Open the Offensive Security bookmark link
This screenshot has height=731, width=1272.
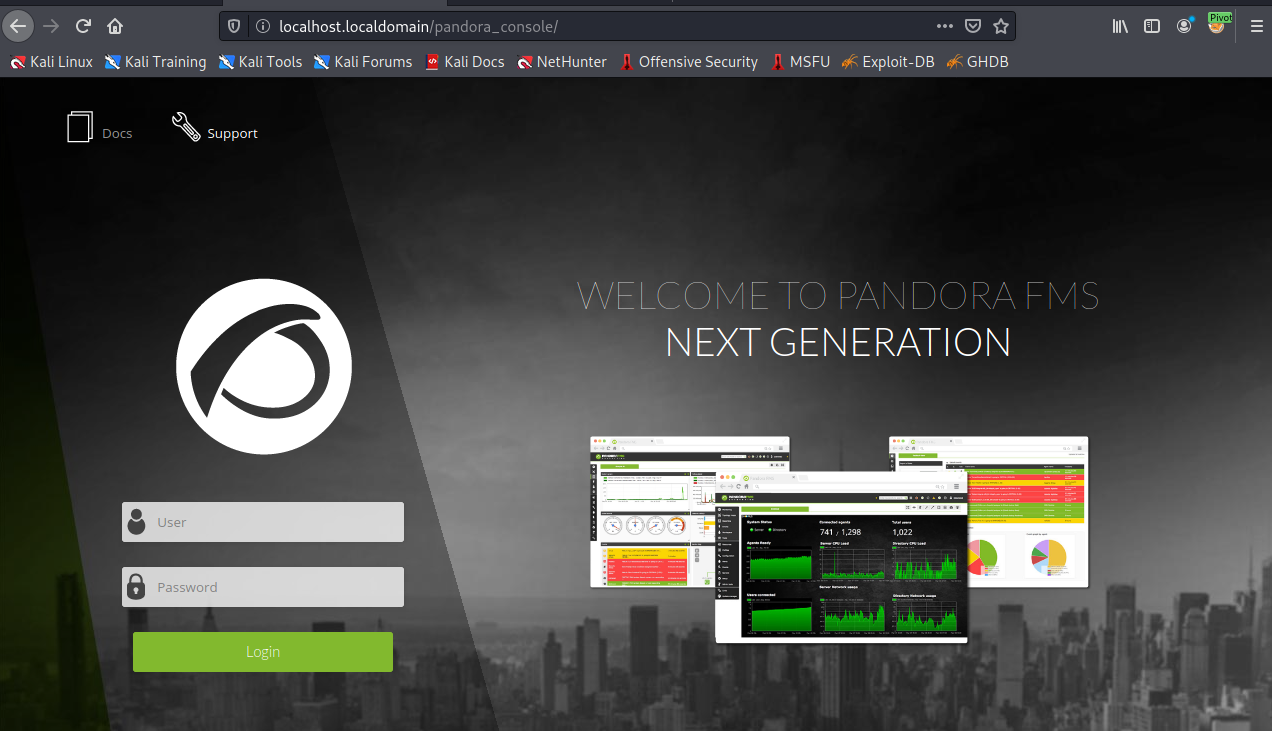(688, 62)
